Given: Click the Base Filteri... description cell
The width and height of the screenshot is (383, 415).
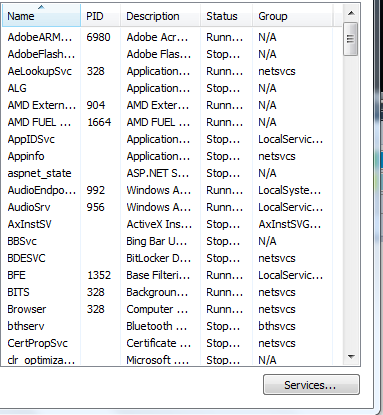Looking at the screenshot, I should (x=158, y=275).
